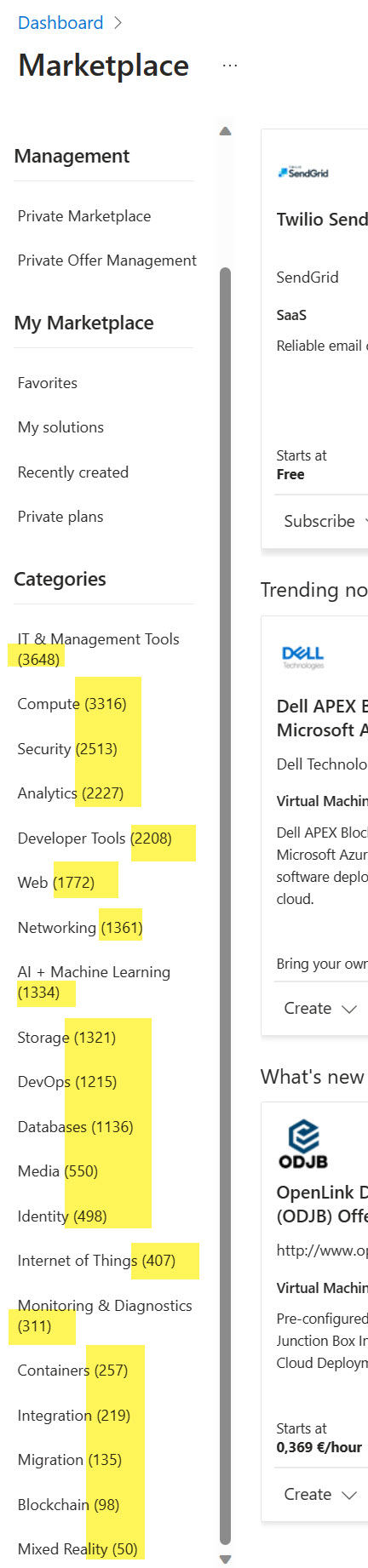This screenshot has width=368, height=1568.
Task: Click the Dashboard breadcrumb link
Action: (x=60, y=23)
